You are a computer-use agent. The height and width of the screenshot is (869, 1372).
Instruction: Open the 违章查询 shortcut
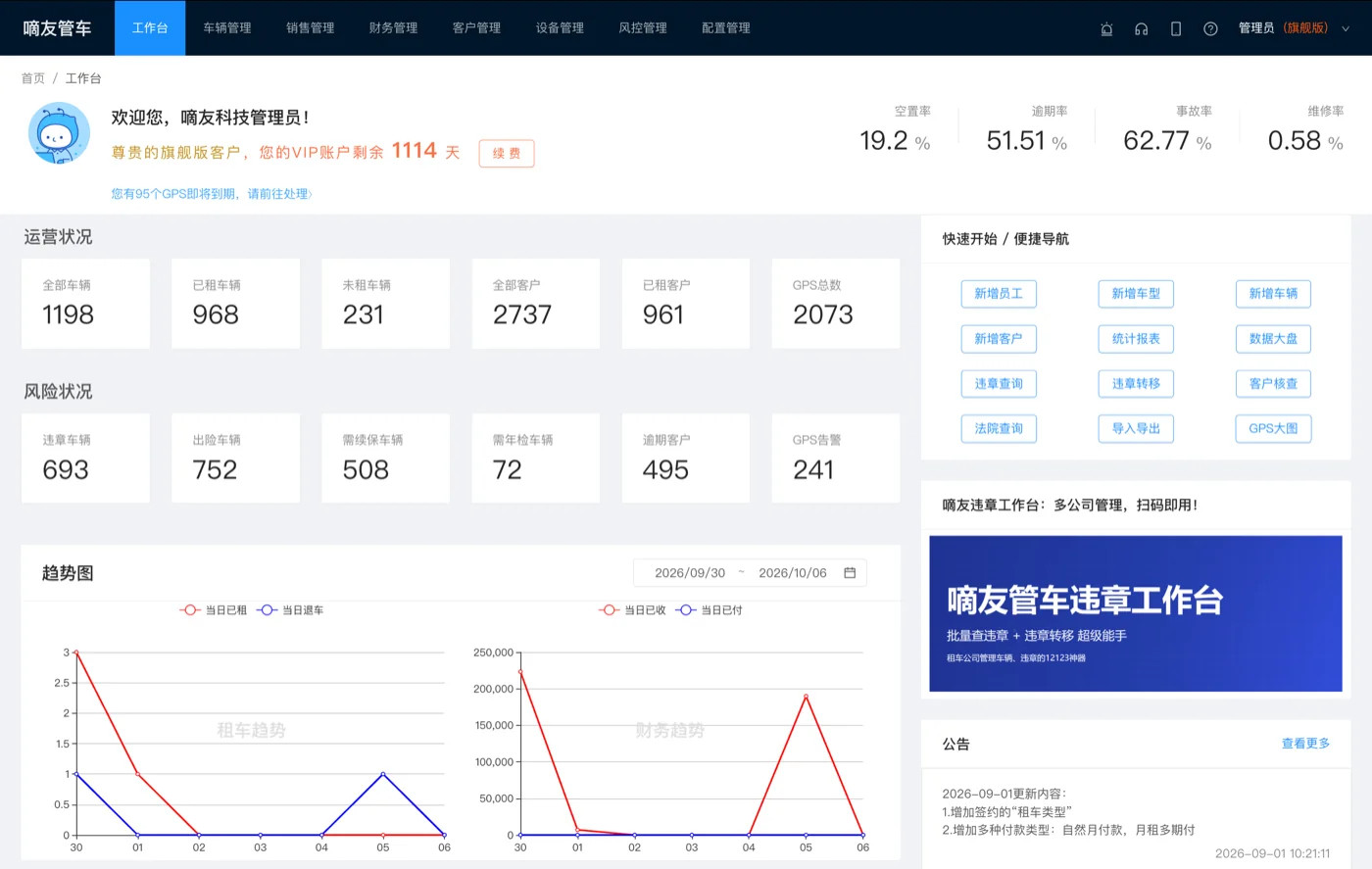pos(999,384)
